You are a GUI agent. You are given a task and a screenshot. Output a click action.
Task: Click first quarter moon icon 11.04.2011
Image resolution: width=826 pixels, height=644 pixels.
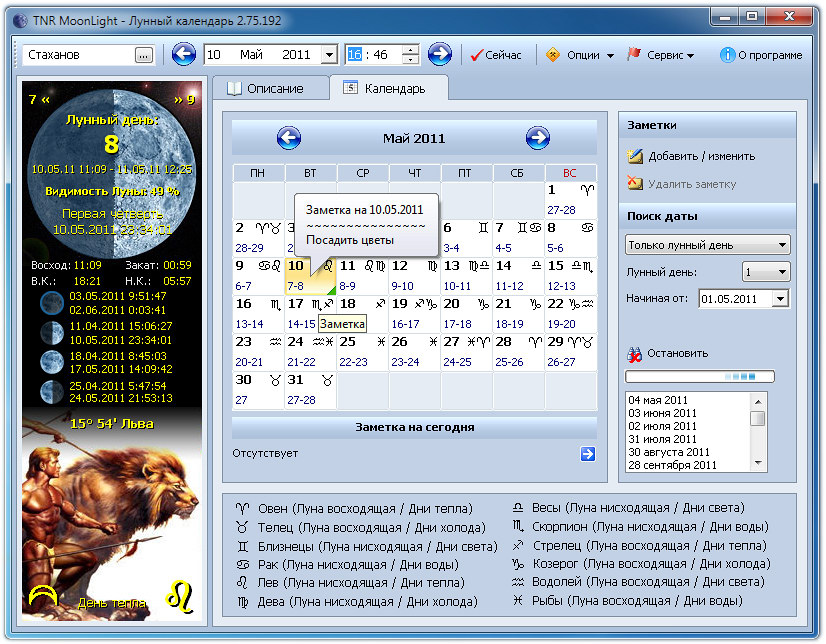point(52,333)
